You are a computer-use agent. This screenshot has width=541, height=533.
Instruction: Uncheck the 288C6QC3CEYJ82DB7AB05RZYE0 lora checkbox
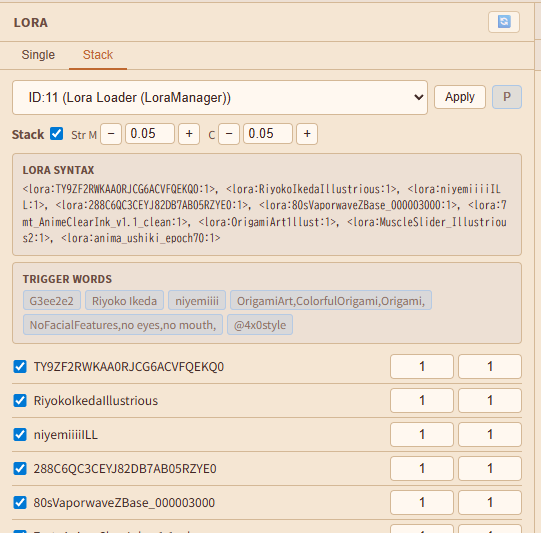click(20, 468)
